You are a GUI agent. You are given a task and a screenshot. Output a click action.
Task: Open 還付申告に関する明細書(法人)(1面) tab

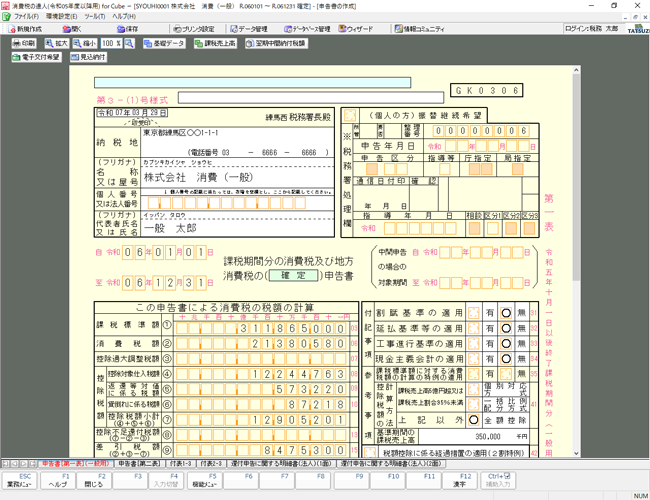pos(281,464)
